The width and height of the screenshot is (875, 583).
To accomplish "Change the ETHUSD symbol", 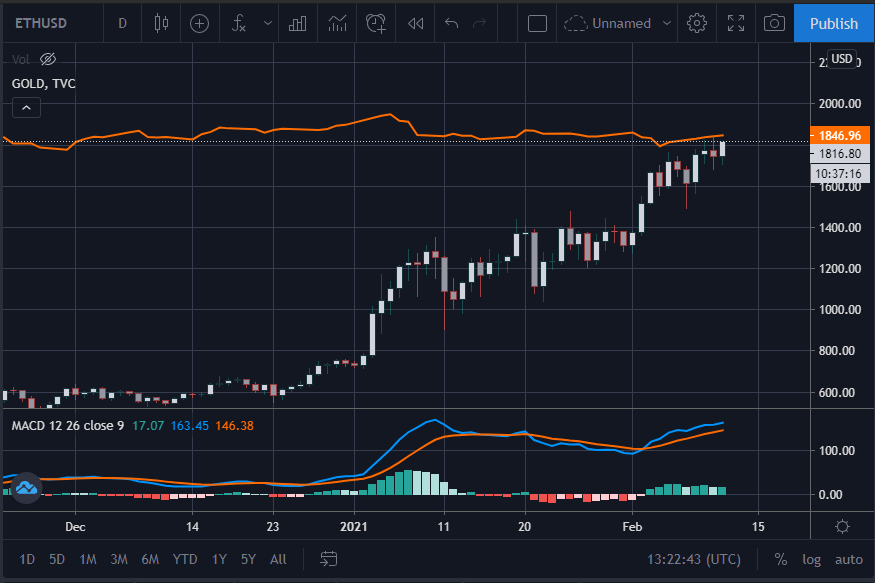I will click(x=41, y=23).
